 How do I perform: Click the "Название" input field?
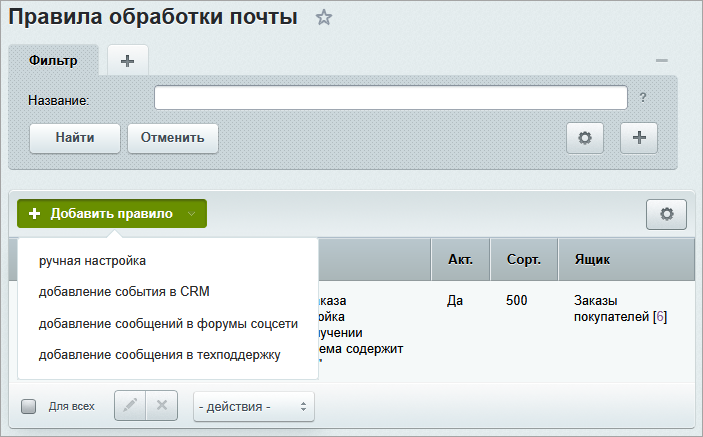tap(390, 98)
